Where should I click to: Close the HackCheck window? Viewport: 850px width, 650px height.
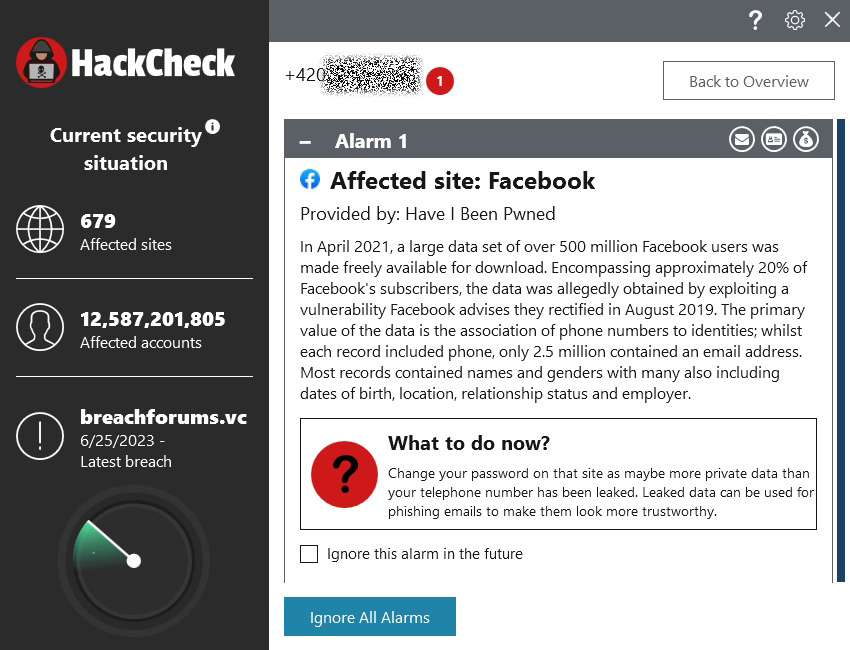point(832,20)
